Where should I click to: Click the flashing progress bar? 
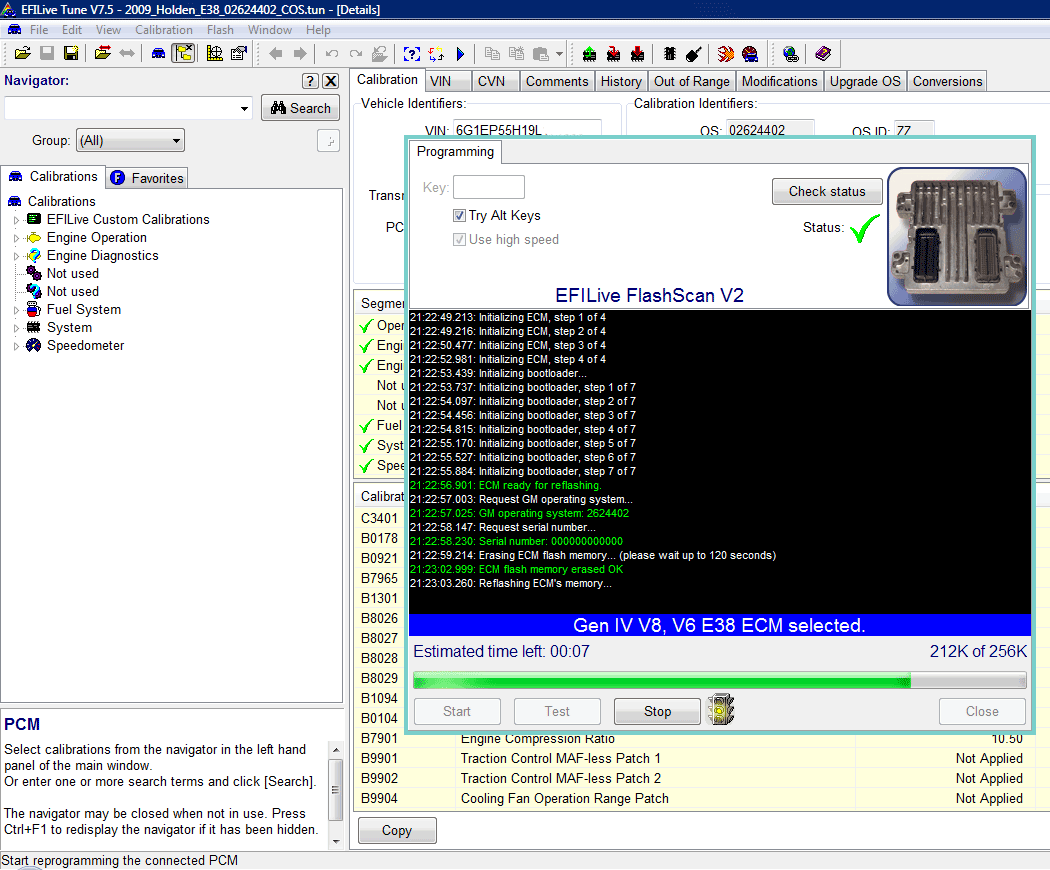(x=720, y=680)
